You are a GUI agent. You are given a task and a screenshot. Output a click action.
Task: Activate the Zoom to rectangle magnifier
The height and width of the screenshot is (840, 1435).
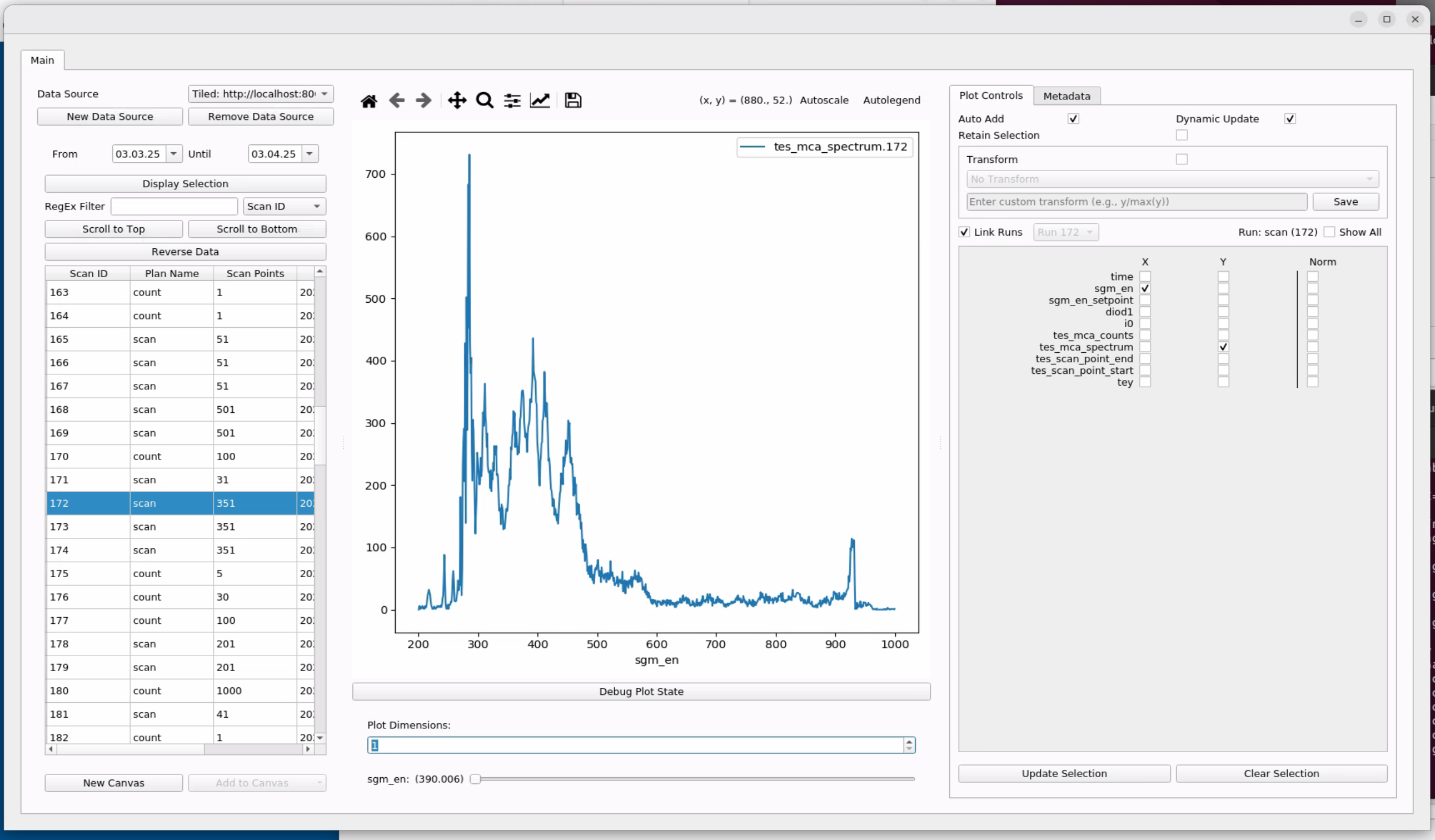485,101
